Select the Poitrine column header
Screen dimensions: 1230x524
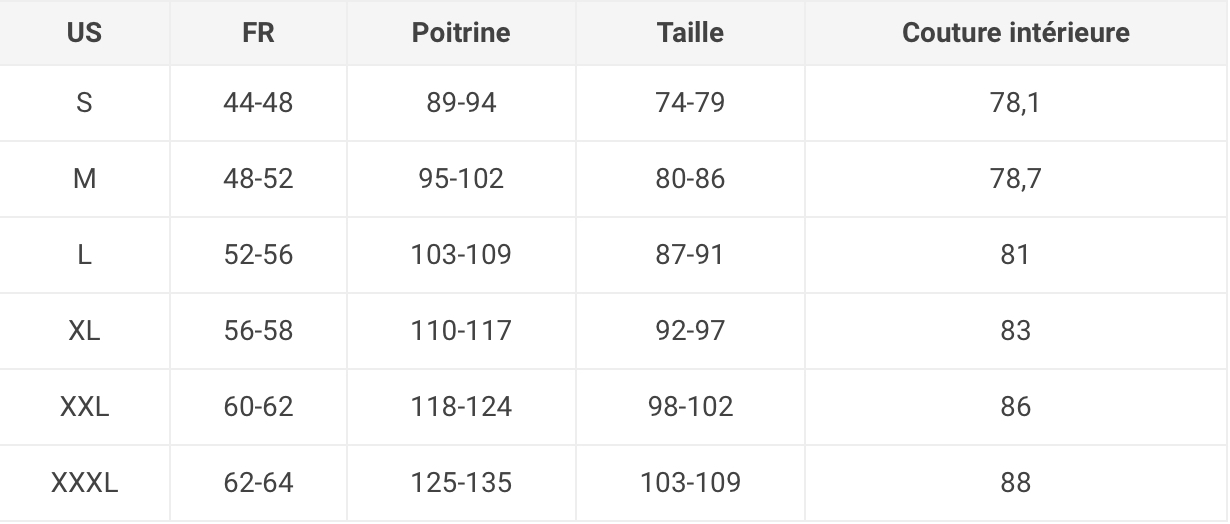coord(461,32)
